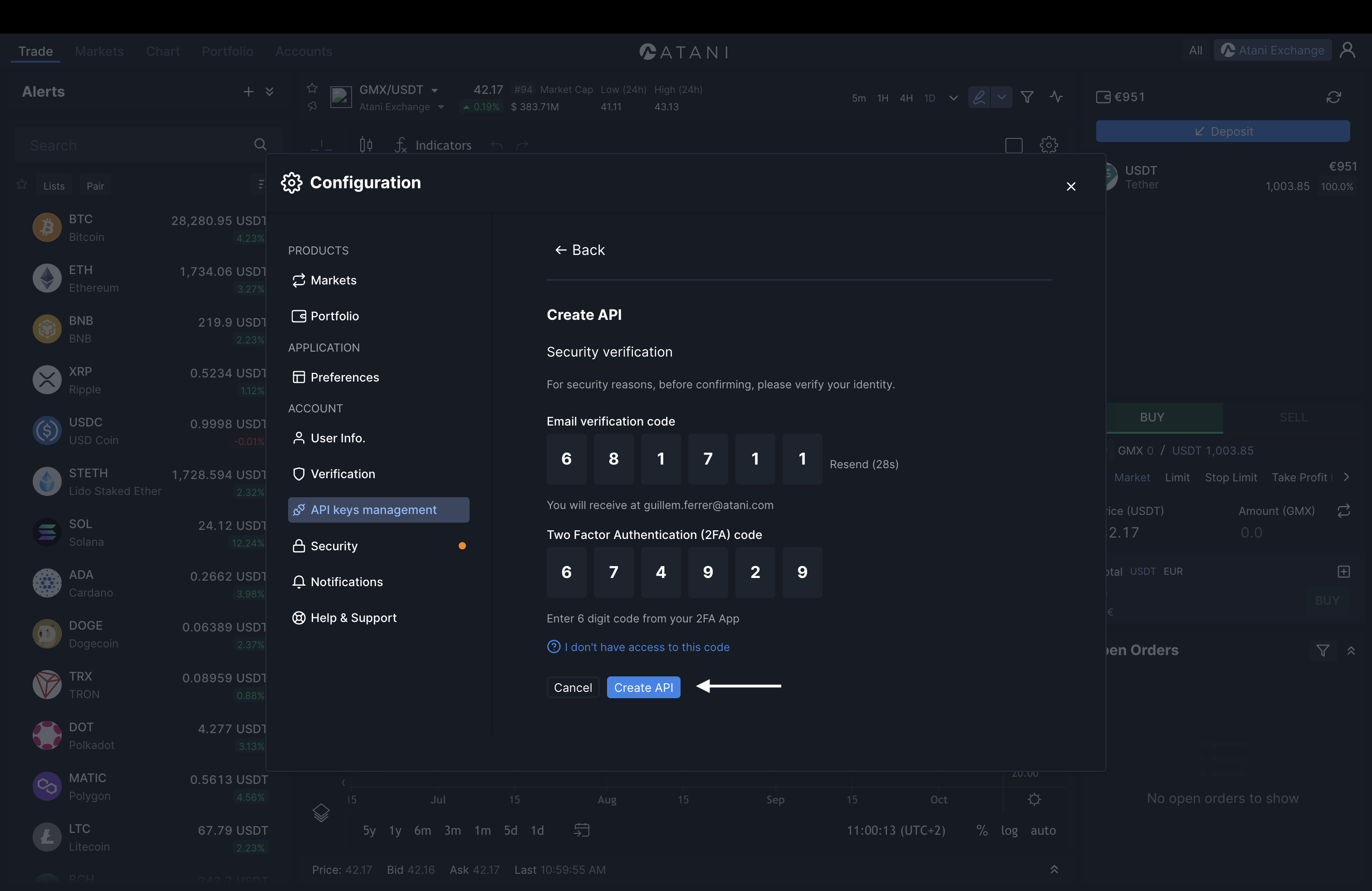Filter open orders funnel icon
1372x891 pixels.
pyautogui.click(x=1323, y=650)
